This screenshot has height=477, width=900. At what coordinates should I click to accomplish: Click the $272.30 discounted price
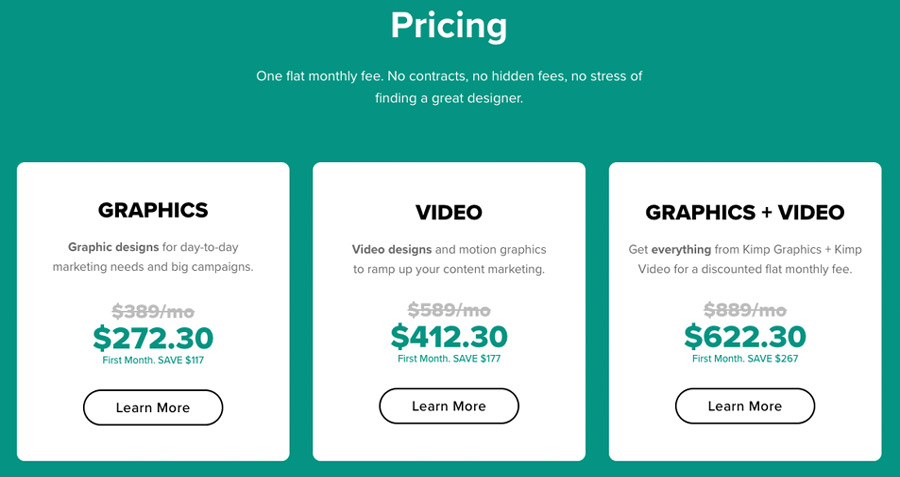click(153, 338)
